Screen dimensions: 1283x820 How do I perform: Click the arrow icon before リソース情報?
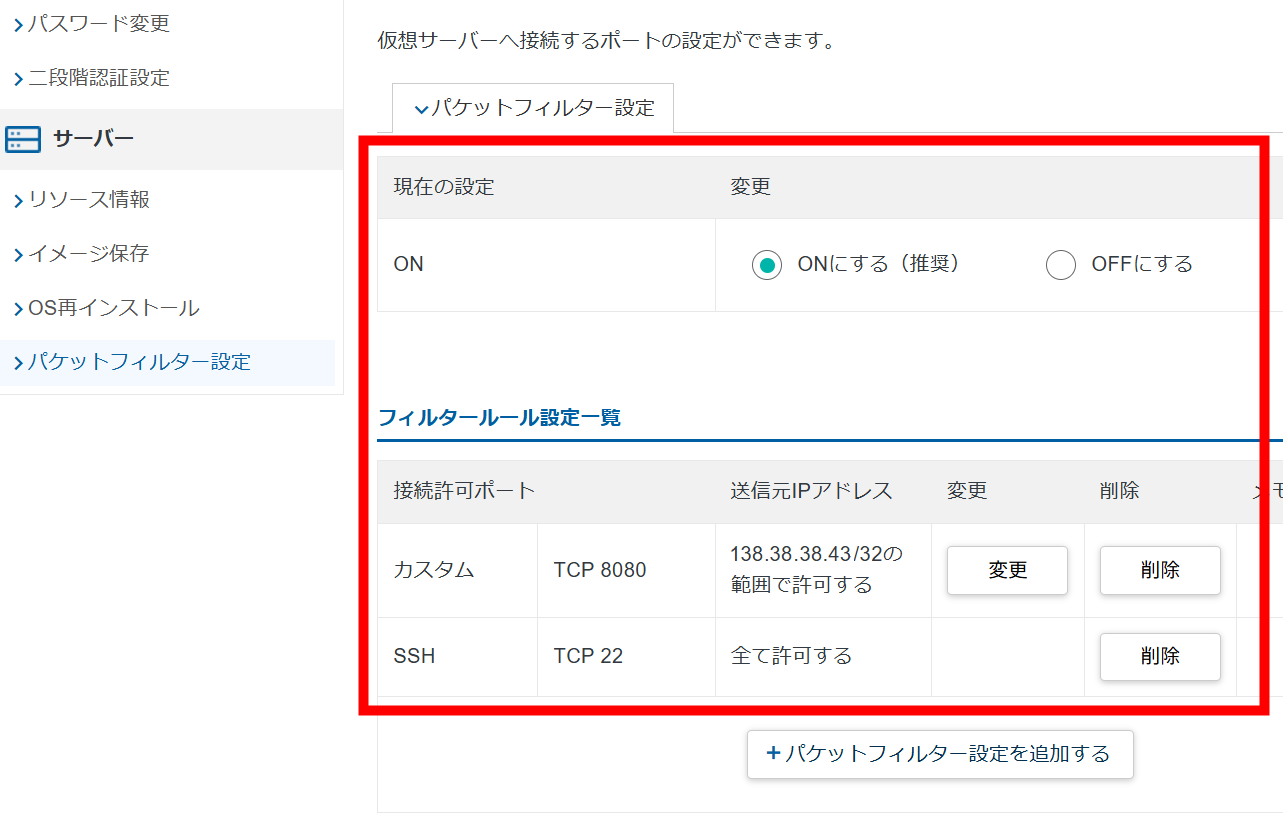click(18, 201)
